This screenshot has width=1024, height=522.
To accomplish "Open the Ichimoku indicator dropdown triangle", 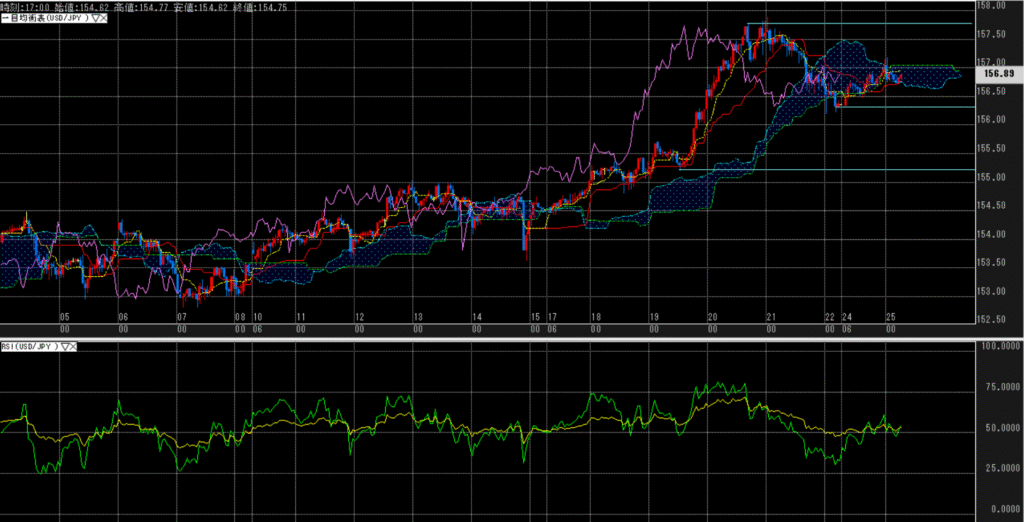I will coord(94,17).
